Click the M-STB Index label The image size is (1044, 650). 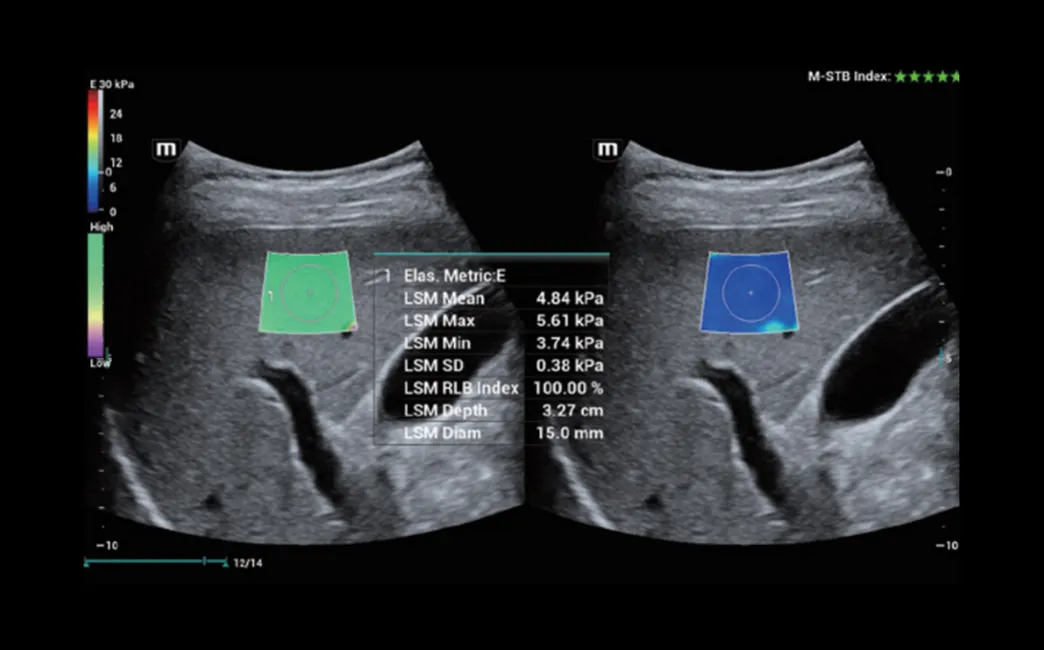[848, 76]
